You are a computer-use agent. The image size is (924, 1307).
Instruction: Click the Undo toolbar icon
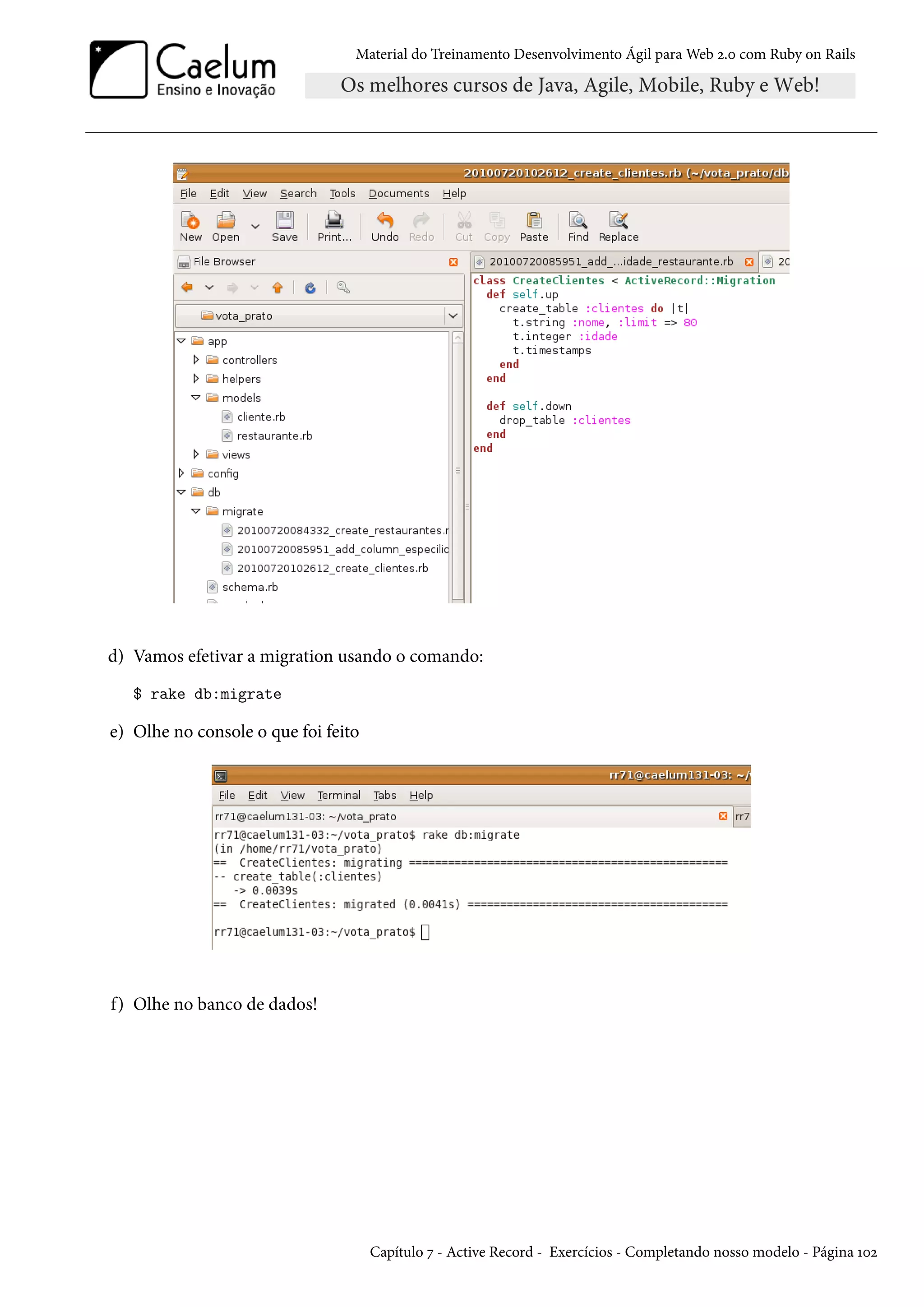pos(385,220)
